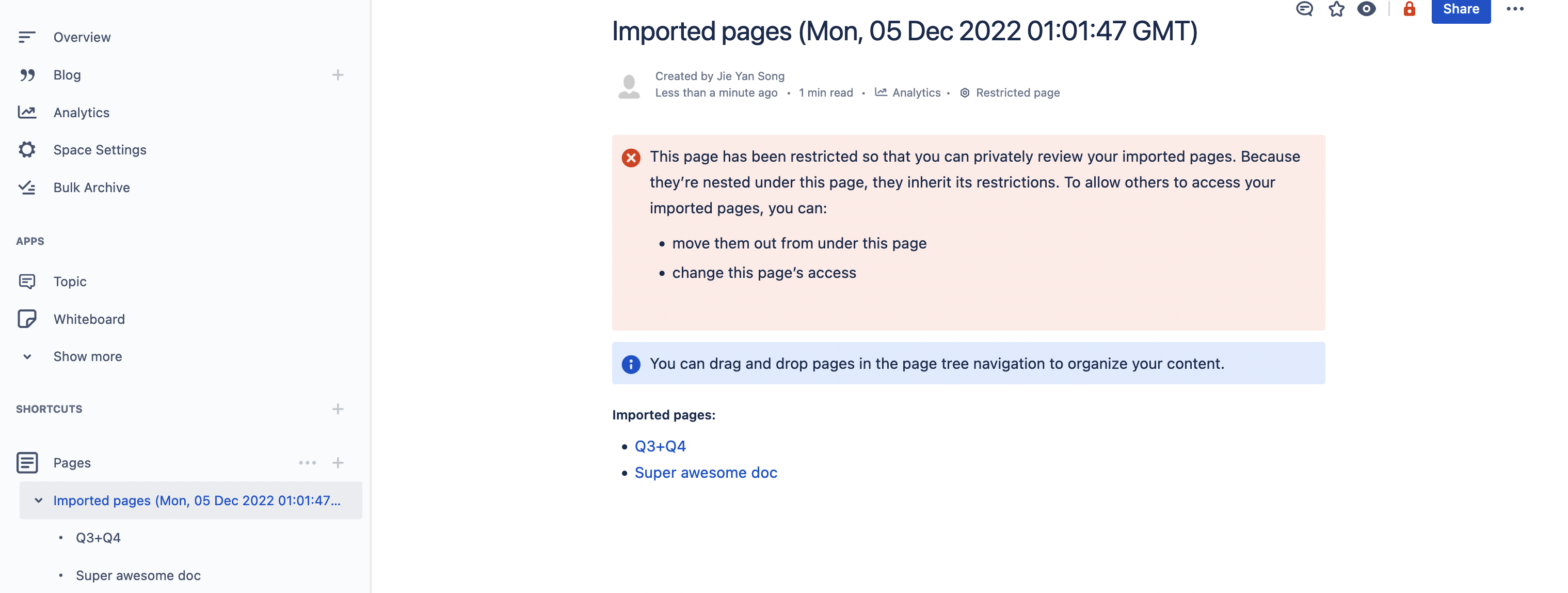Click the Analytics icon in sidebar
1568x593 pixels.
(x=26, y=112)
